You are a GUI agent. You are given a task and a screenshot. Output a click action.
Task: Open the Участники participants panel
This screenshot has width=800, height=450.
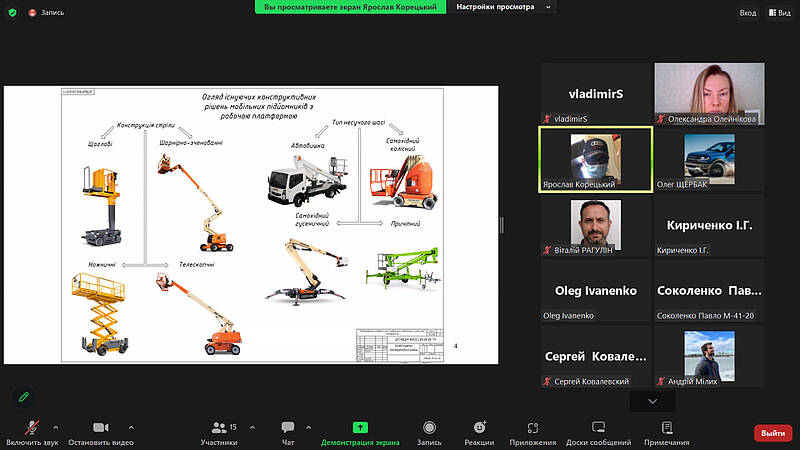219,433
